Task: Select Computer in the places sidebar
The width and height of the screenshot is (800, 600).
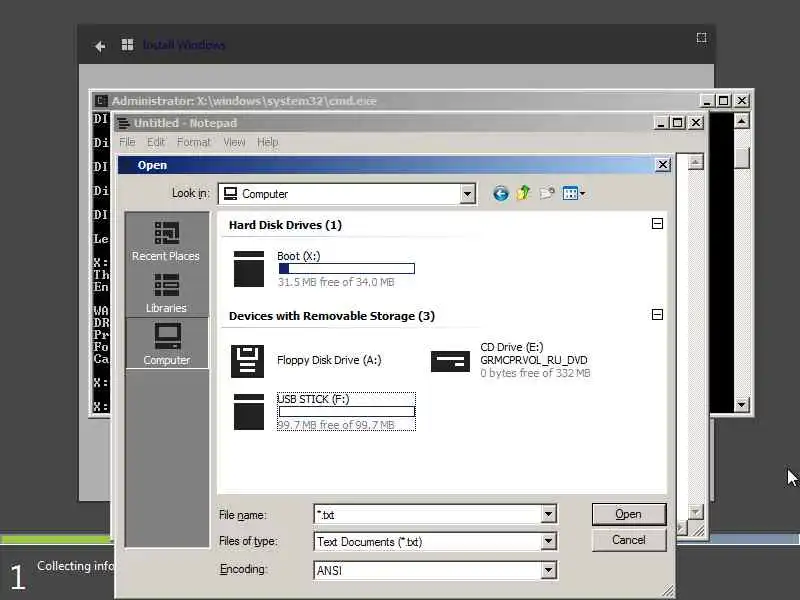Action: point(167,343)
